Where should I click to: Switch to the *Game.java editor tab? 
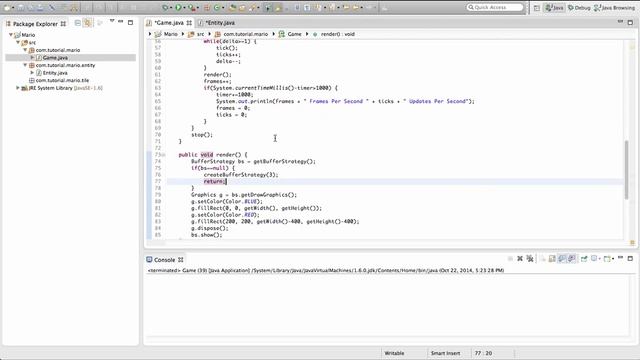click(x=169, y=23)
